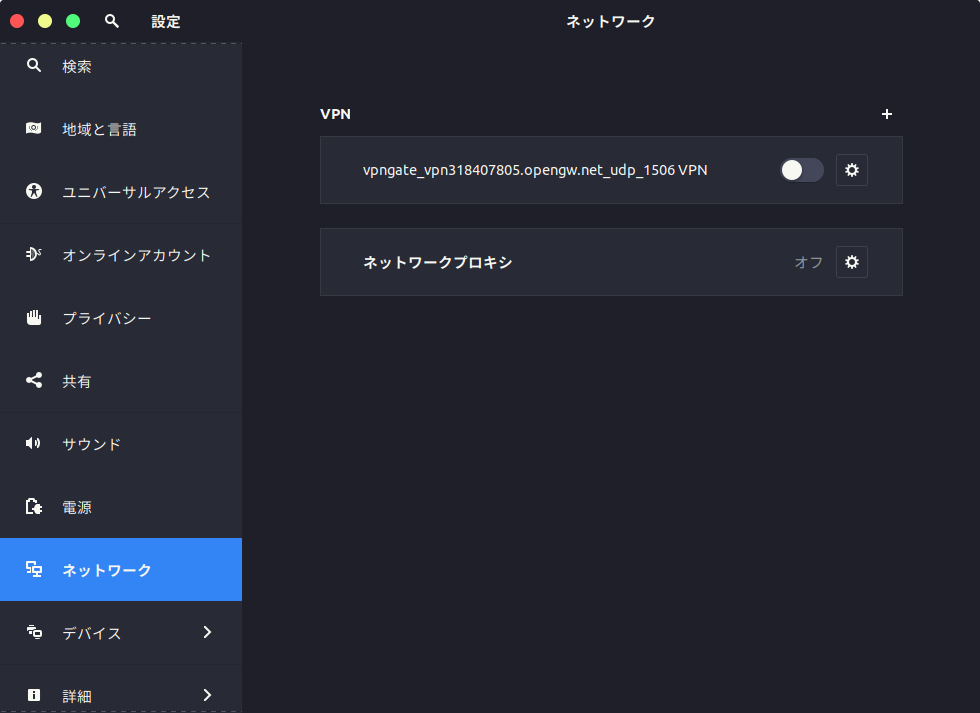Click the accessibility person icon
Screen dimensions: 980x713
coord(34,191)
